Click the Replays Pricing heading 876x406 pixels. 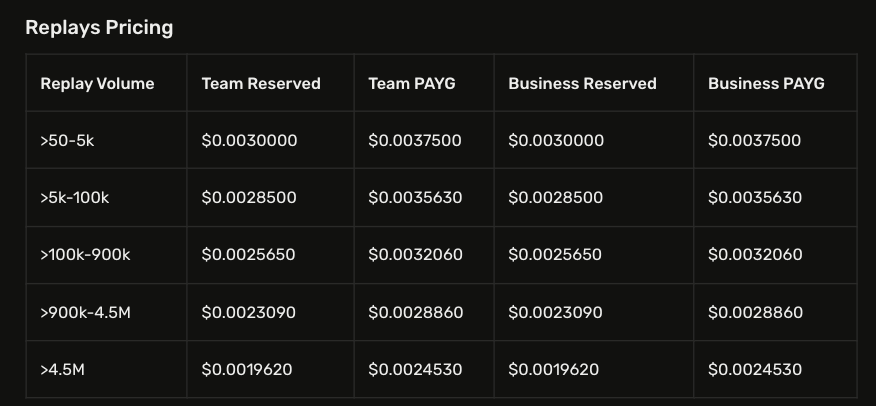pyautogui.click(x=99, y=27)
